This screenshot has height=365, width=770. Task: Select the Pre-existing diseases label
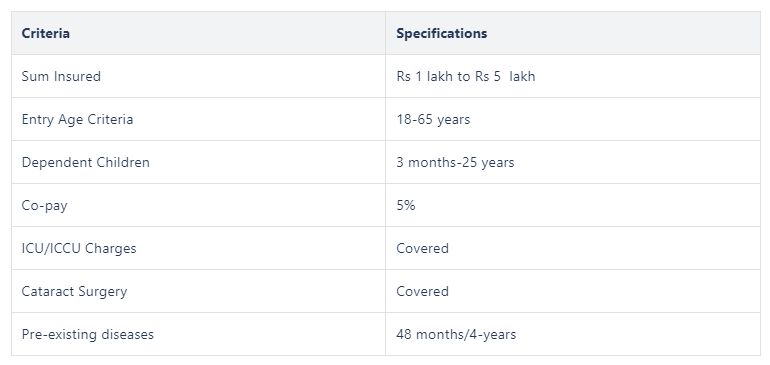point(87,334)
